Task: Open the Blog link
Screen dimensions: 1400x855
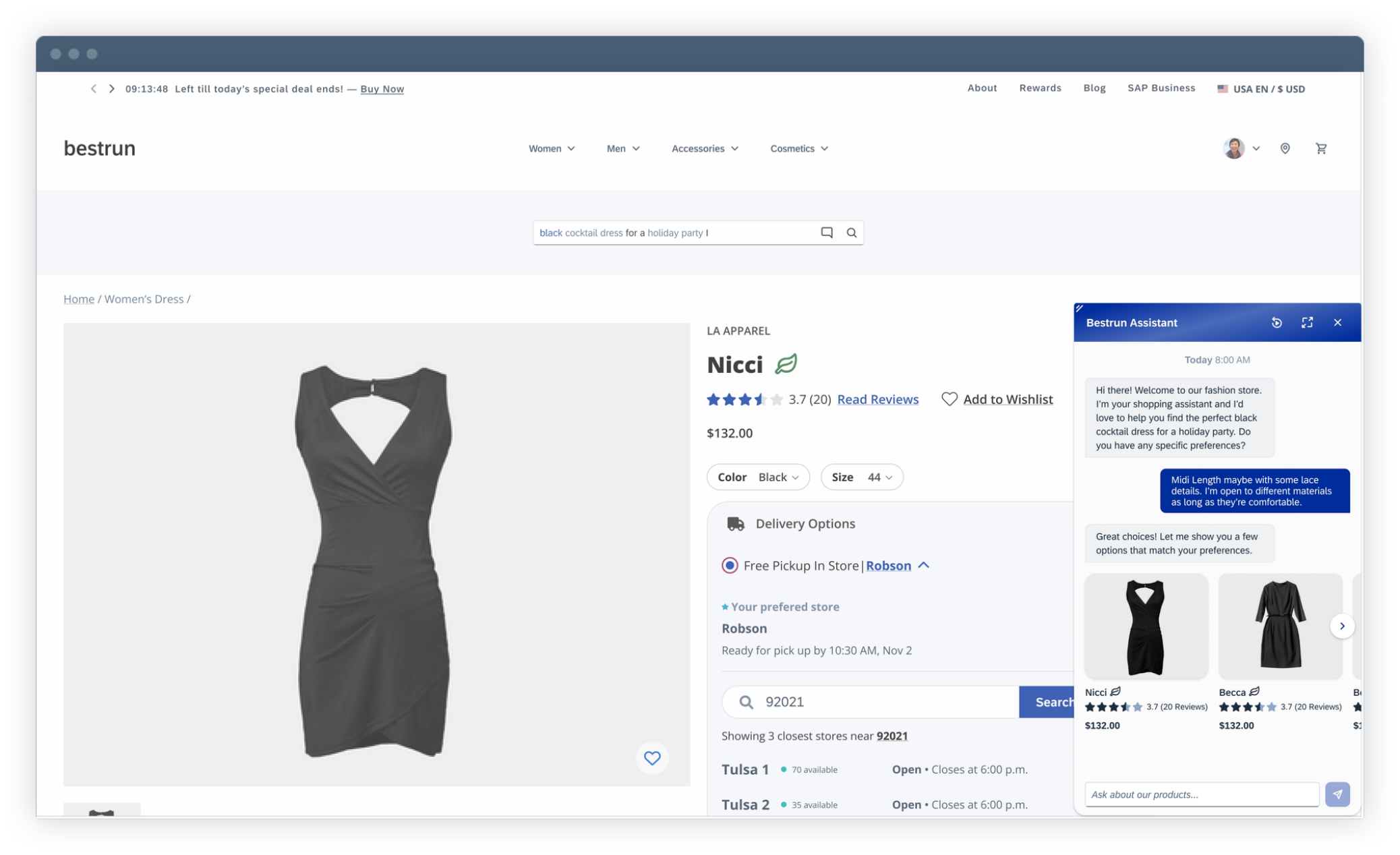Action: click(1094, 88)
